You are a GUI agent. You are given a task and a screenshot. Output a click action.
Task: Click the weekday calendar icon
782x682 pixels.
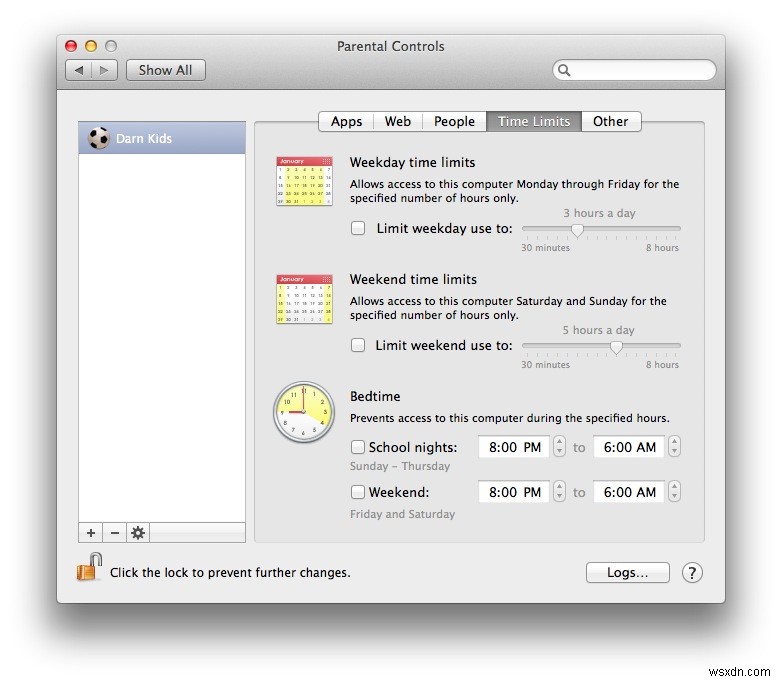coord(304,181)
